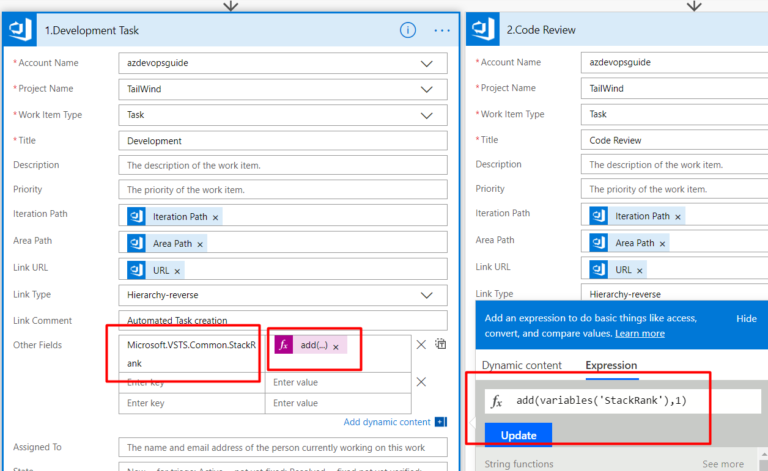Delete the second empty Other Fields row
Screen dimensions: 768x471
coord(421,381)
